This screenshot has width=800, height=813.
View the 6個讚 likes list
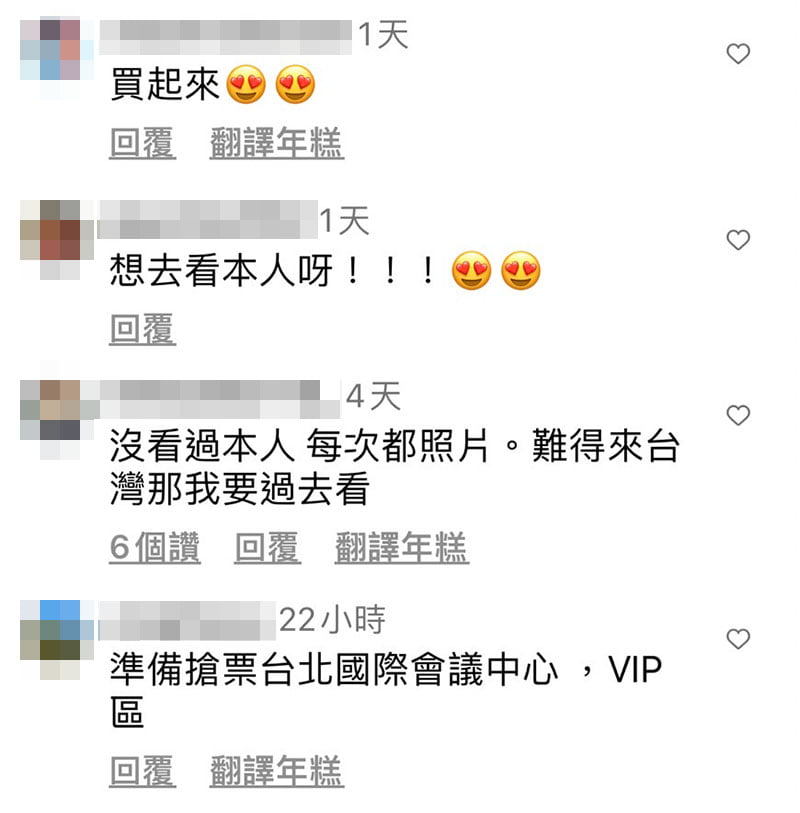(155, 547)
